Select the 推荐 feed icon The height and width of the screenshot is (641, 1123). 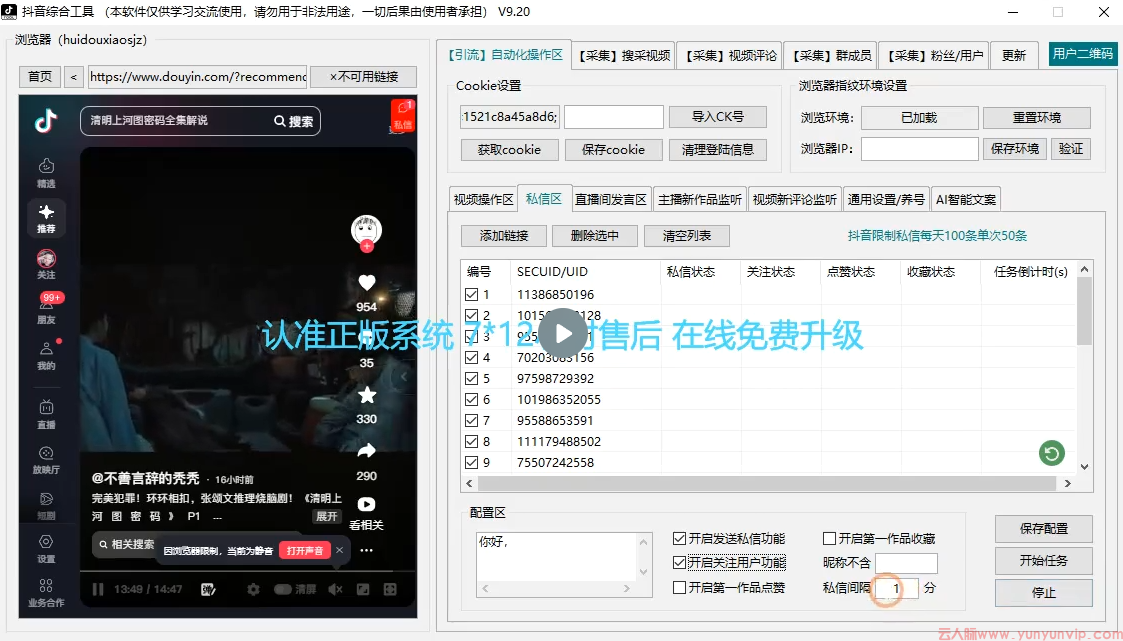tap(47, 218)
